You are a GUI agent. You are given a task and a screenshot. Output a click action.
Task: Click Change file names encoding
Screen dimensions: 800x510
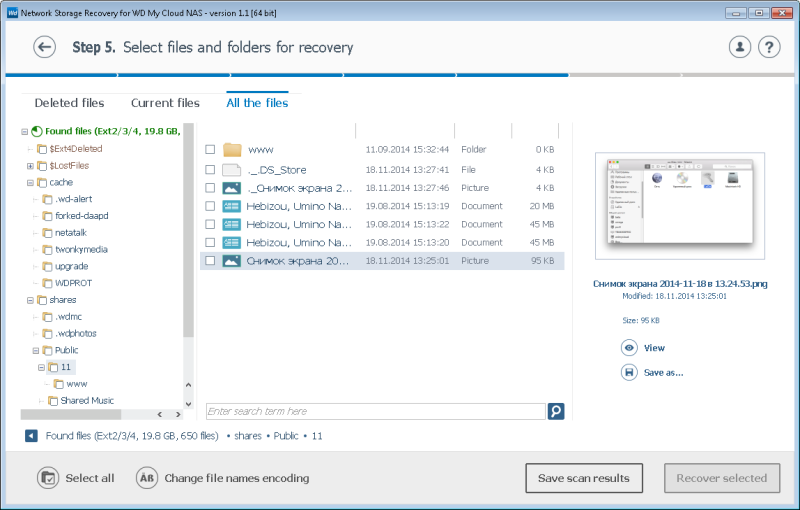point(237,478)
